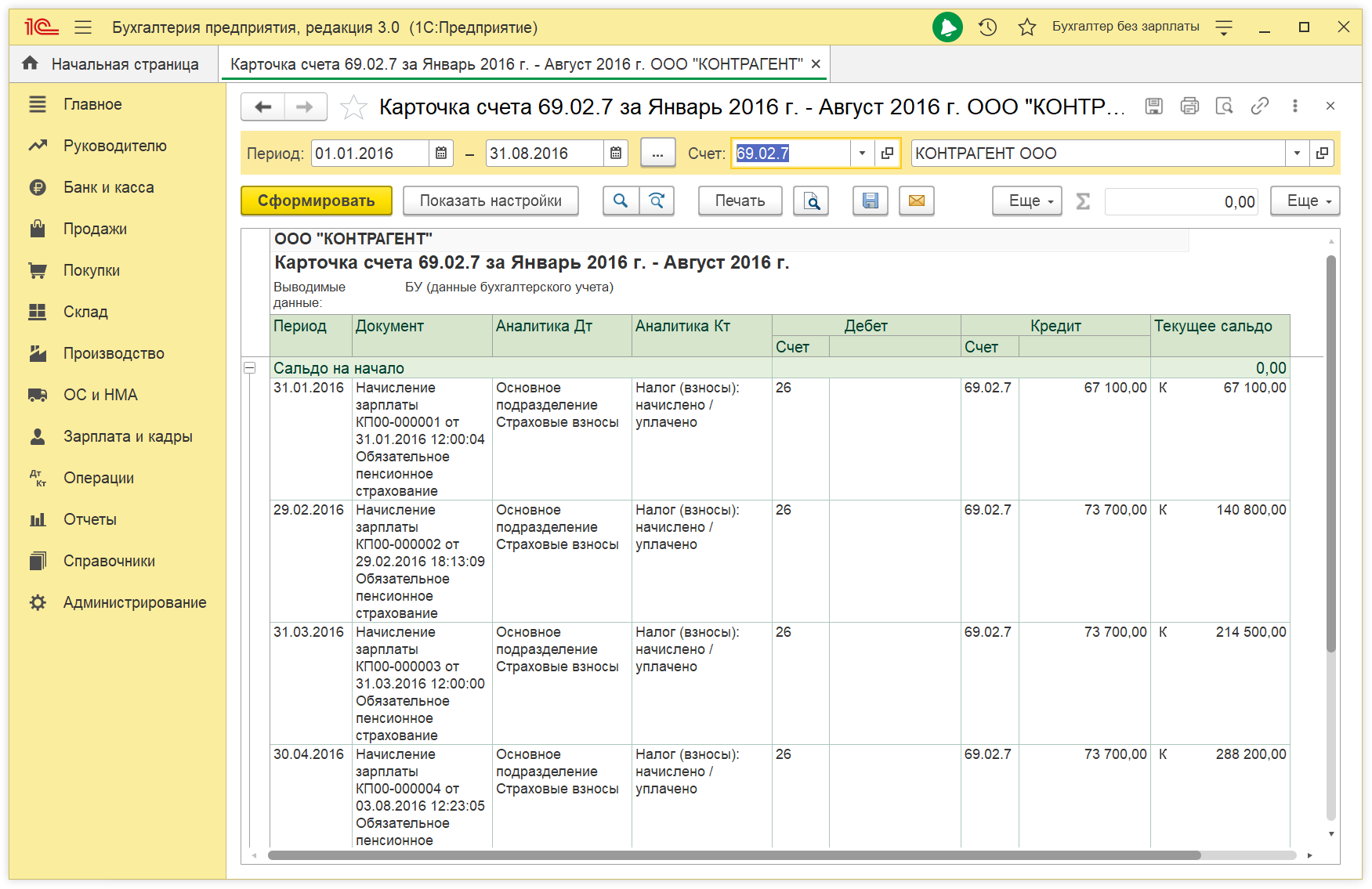Expand the organization КОНТРАГЕНТ ООО dropdown
Viewport: 1372px width, 889px height.
(1297, 154)
